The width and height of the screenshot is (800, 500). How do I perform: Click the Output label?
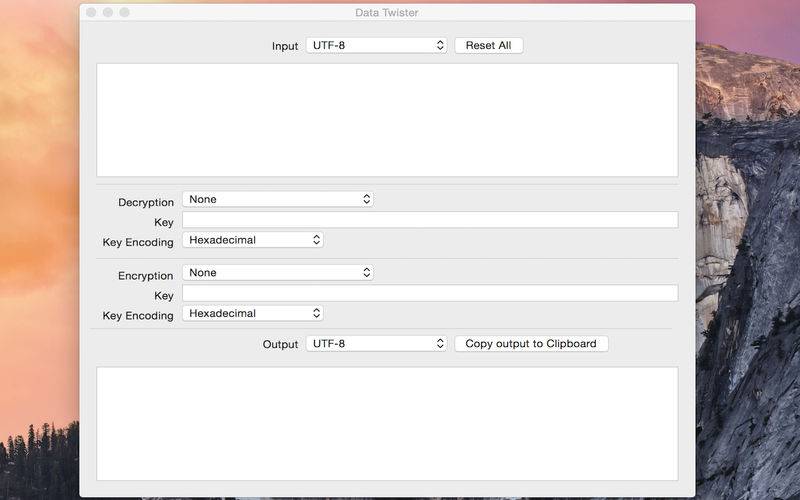point(280,344)
